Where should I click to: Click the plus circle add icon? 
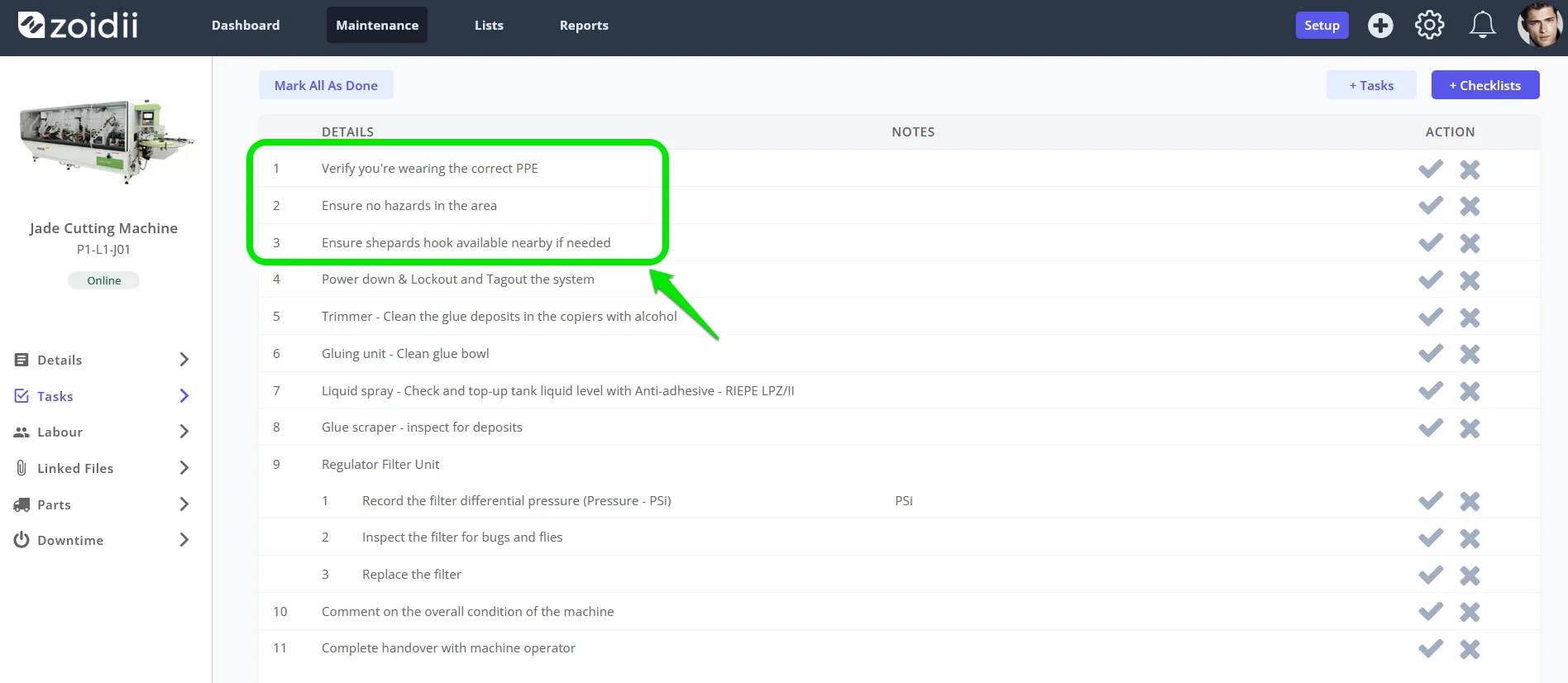tap(1380, 26)
